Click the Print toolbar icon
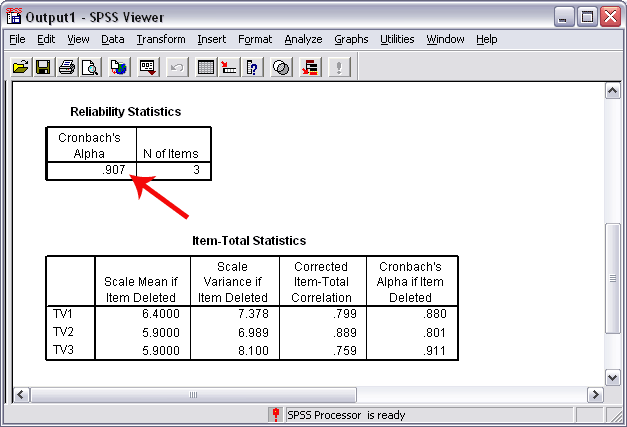Viewport: 627px width, 427px height. click(67, 67)
